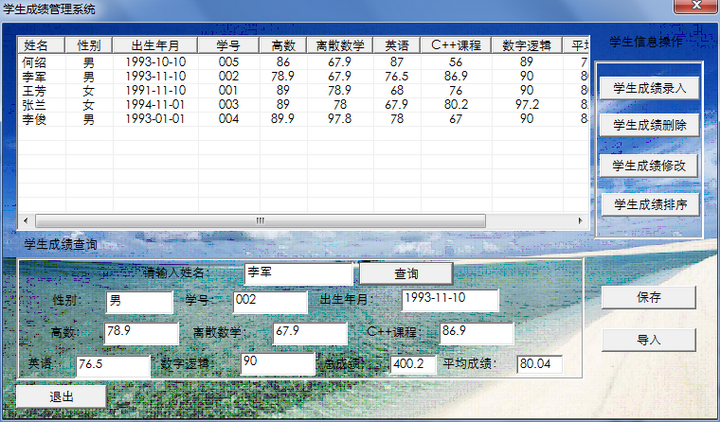
Task: Click birth date 1991-11-10 in the table
Action: pyautogui.click(x=155, y=90)
